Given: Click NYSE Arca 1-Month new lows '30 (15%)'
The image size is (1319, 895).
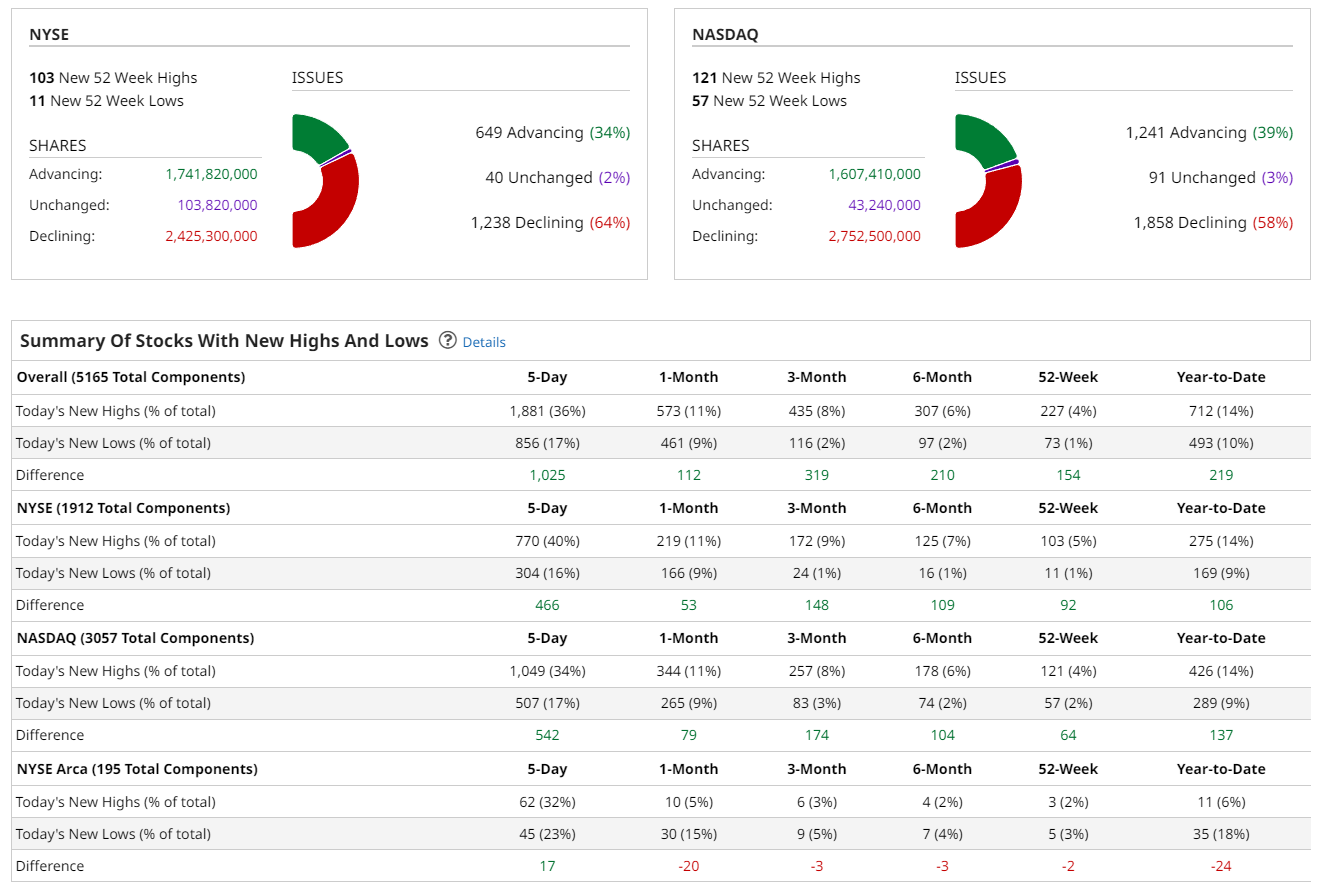Looking at the screenshot, I should 689,834.
